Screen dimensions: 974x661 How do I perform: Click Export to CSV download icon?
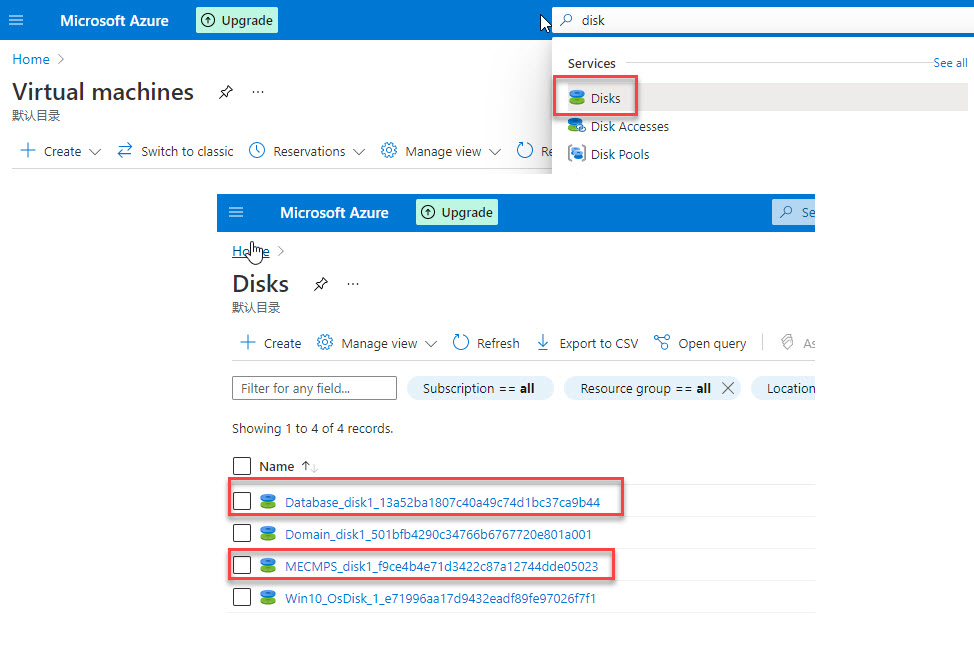click(543, 343)
